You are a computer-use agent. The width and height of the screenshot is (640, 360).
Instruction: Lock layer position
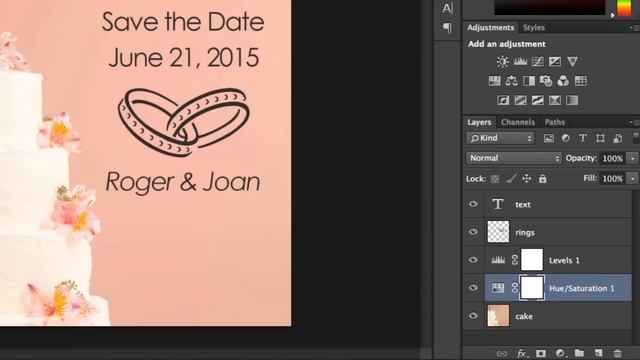[x=527, y=178]
